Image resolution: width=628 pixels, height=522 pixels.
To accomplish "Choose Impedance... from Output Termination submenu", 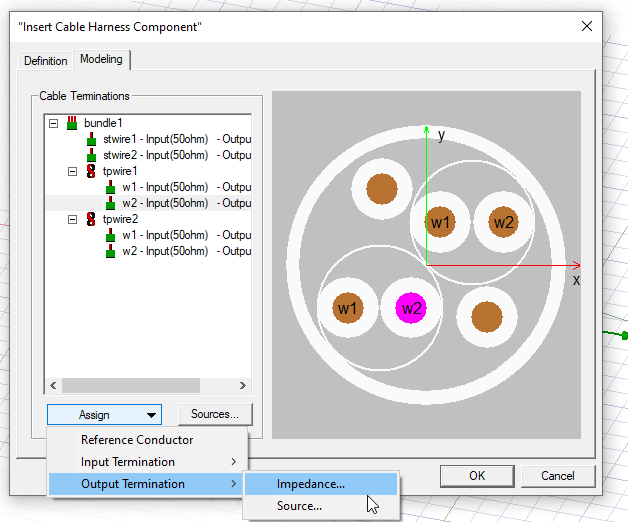I will point(311,484).
